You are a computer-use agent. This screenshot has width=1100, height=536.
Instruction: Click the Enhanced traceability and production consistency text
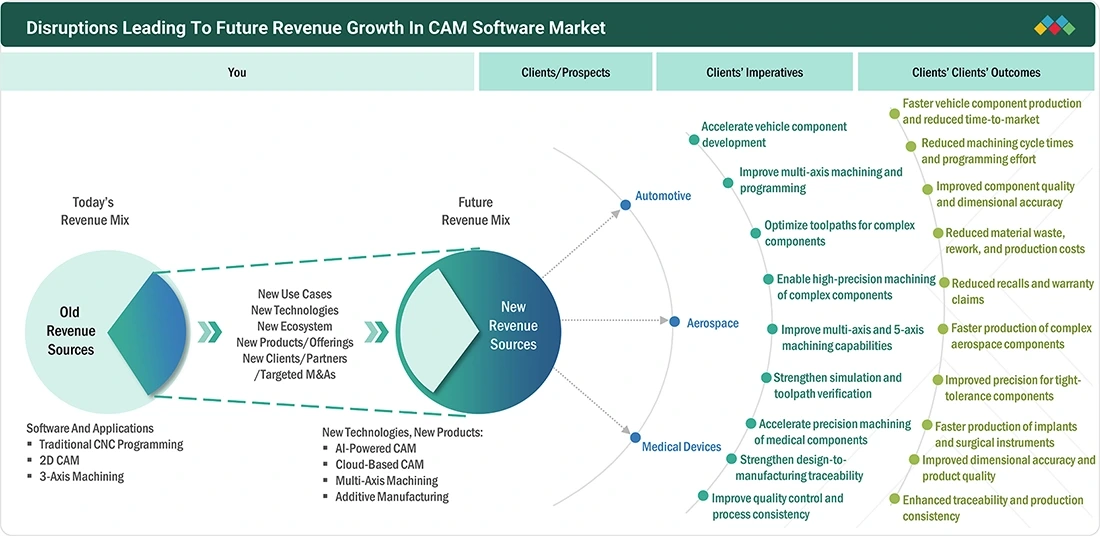point(993,509)
